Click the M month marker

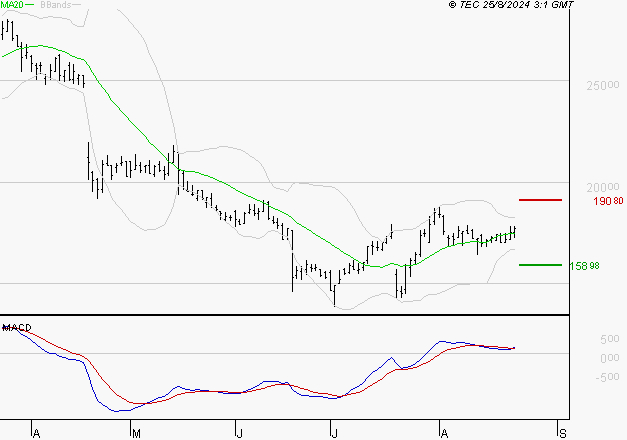(x=136, y=434)
